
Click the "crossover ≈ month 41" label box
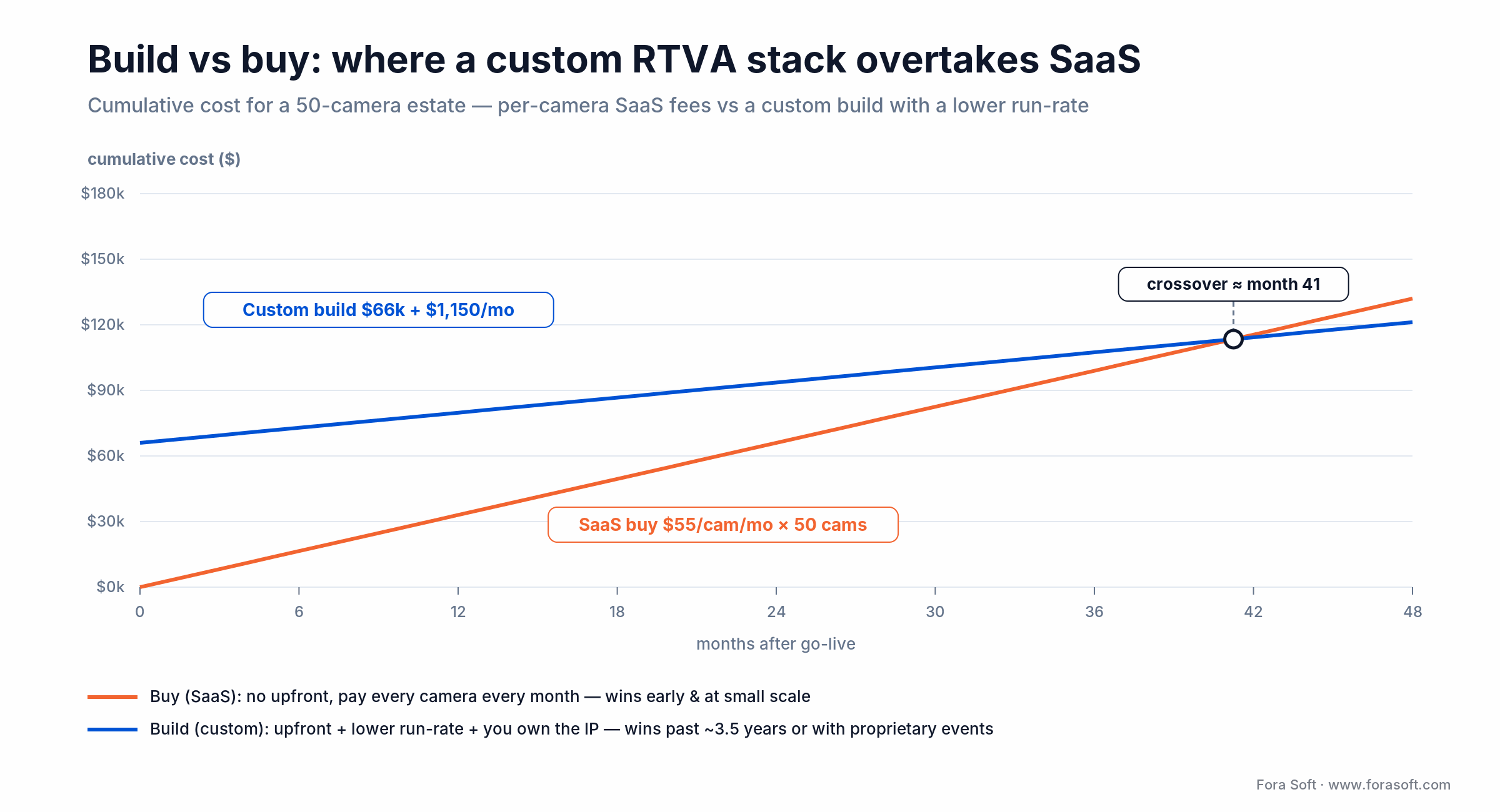point(1233,284)
